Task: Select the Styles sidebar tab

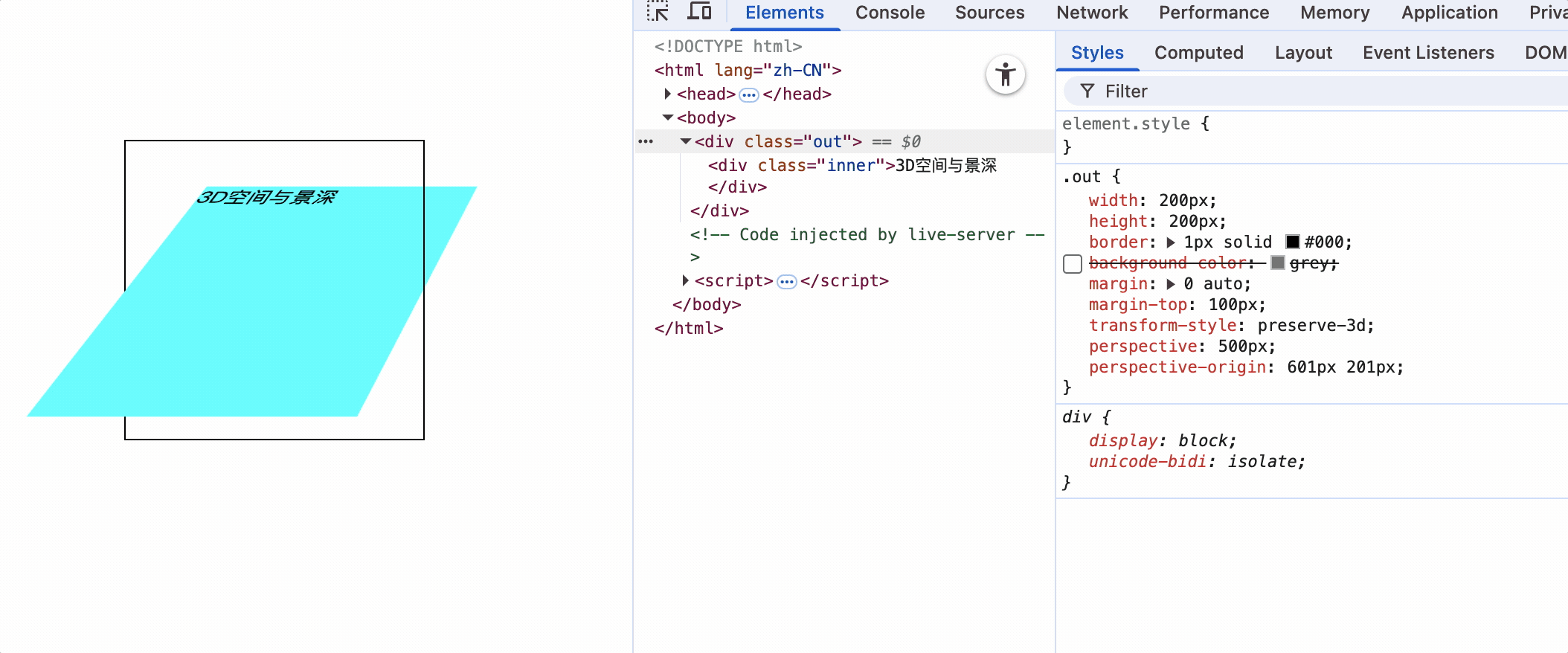Action: (1097, 53)
